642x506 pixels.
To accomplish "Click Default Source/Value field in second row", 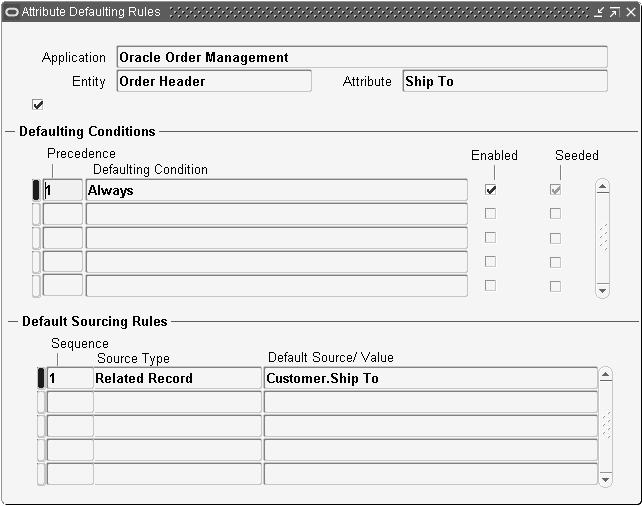I will (x=431, y=402).
